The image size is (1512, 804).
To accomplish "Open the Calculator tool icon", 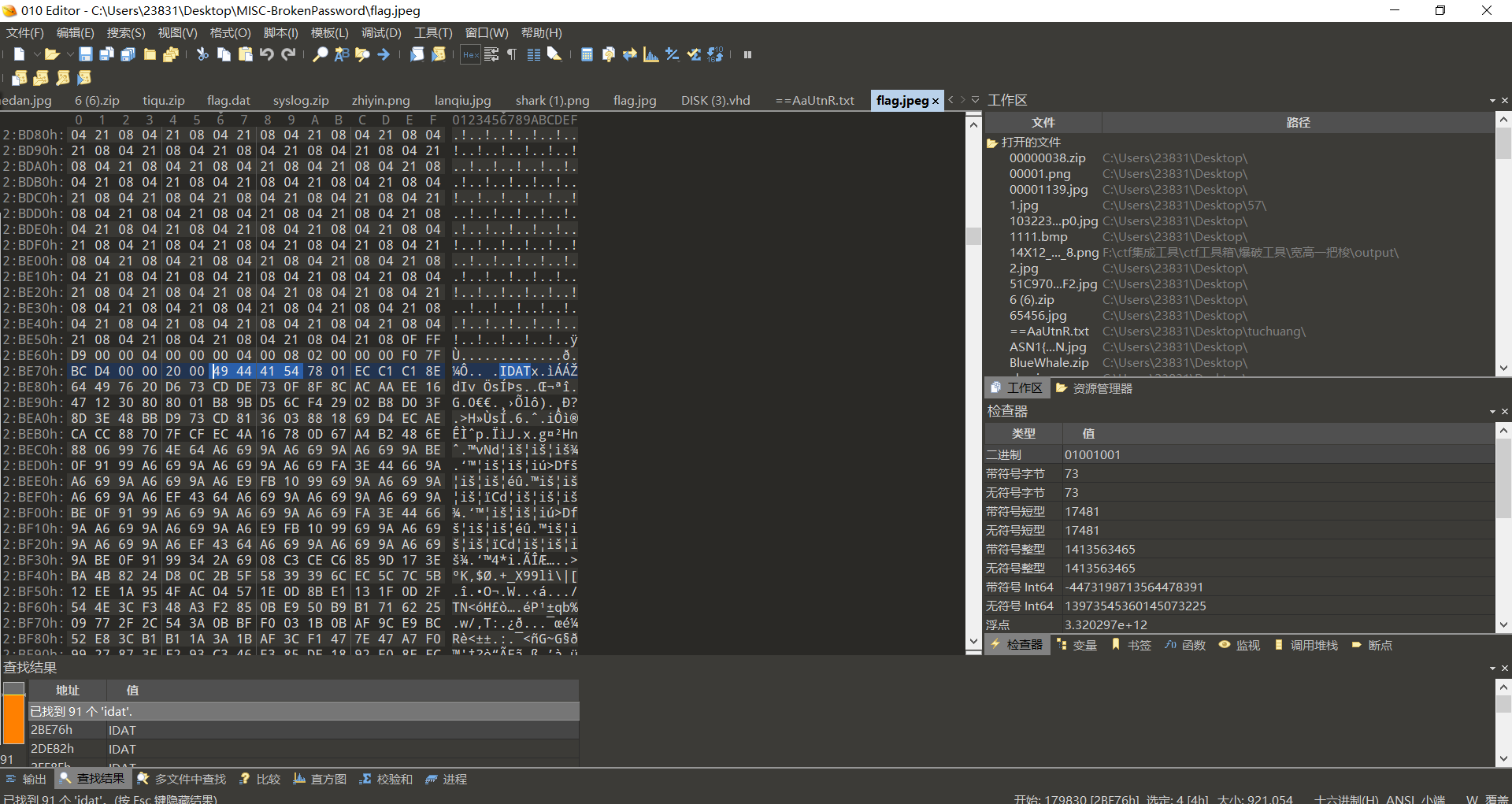I will pos(587,54).
